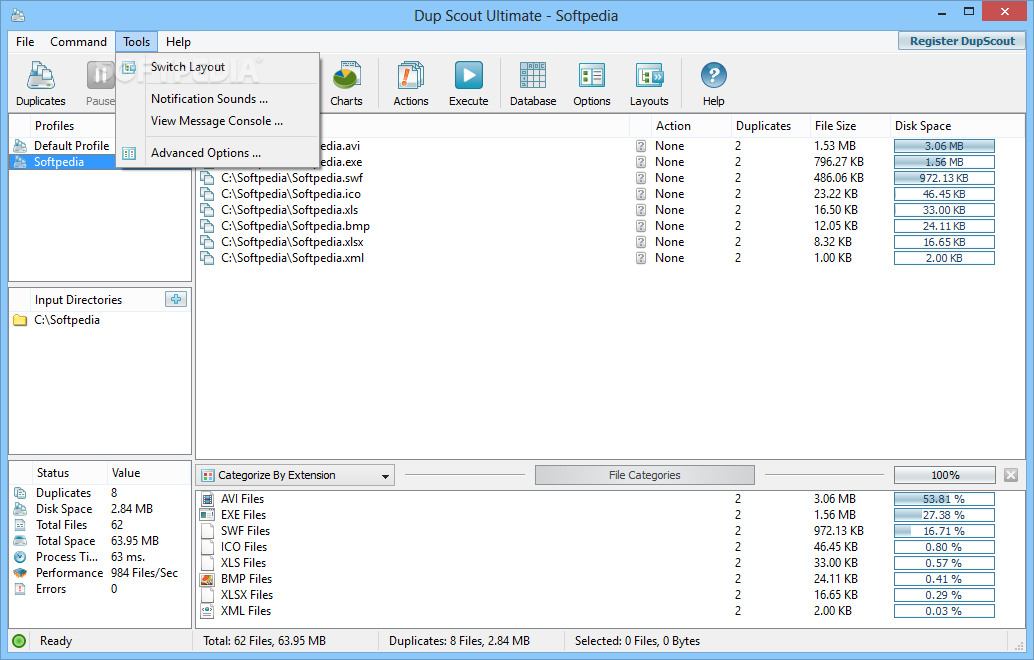Click the Register DupScout button
The width and height of the screenshot is (1034, 660).
pyautogui.click(x=961, y=41)
